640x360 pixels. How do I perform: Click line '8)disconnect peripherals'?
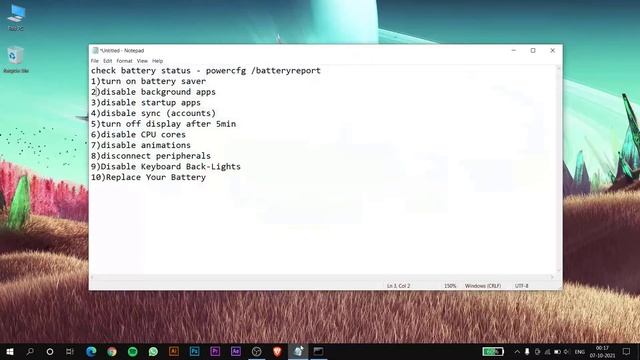(x=151, y=156)
